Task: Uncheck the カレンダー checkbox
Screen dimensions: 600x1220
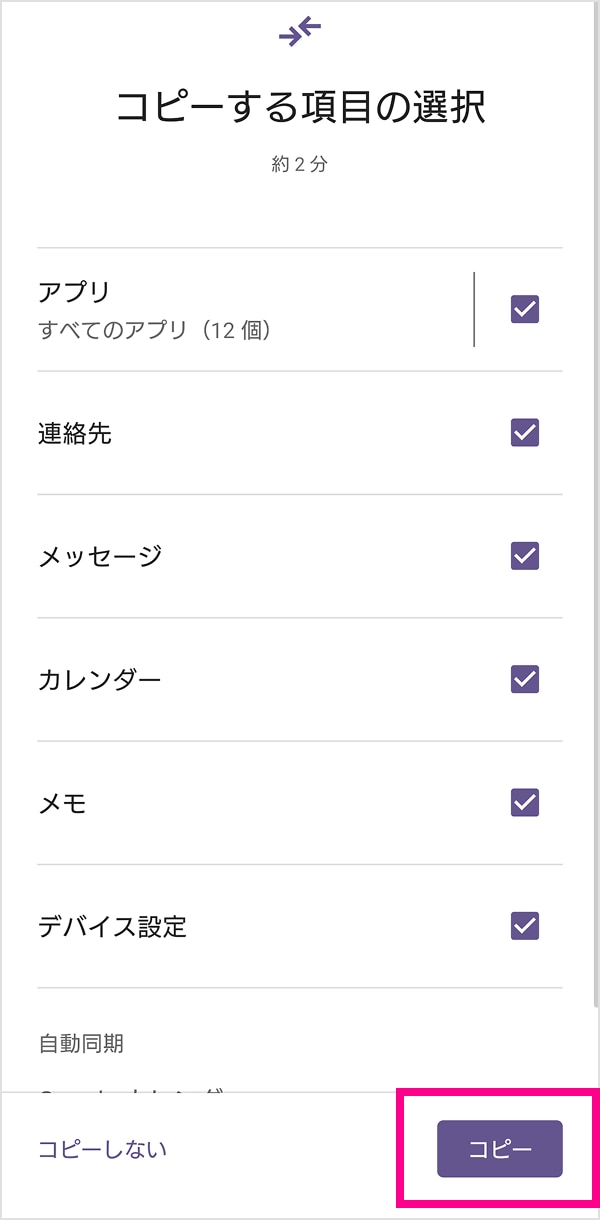Action: coord(525,680)
